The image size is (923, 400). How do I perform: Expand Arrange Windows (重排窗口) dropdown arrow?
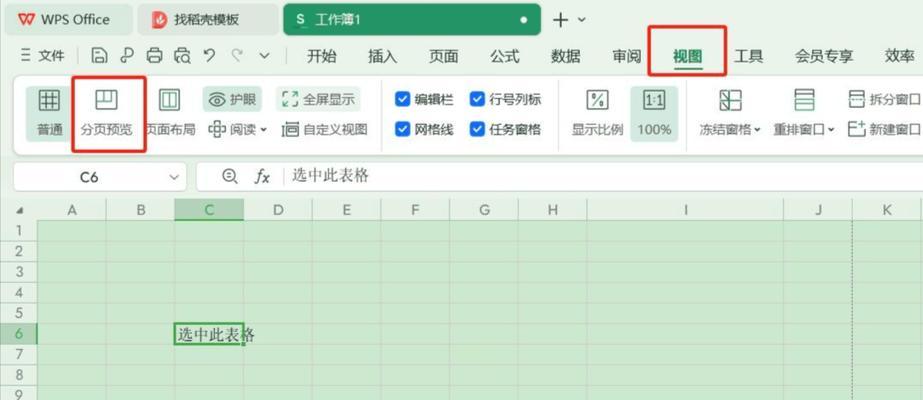831,129
